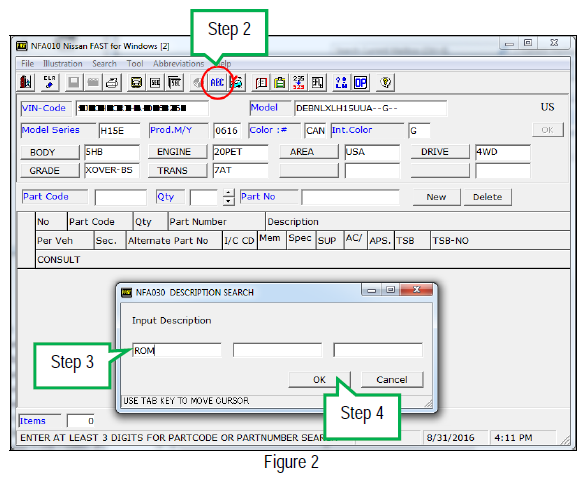Click the New button
The width and height of the screenshot is (586, 482).
click(436, 197)
